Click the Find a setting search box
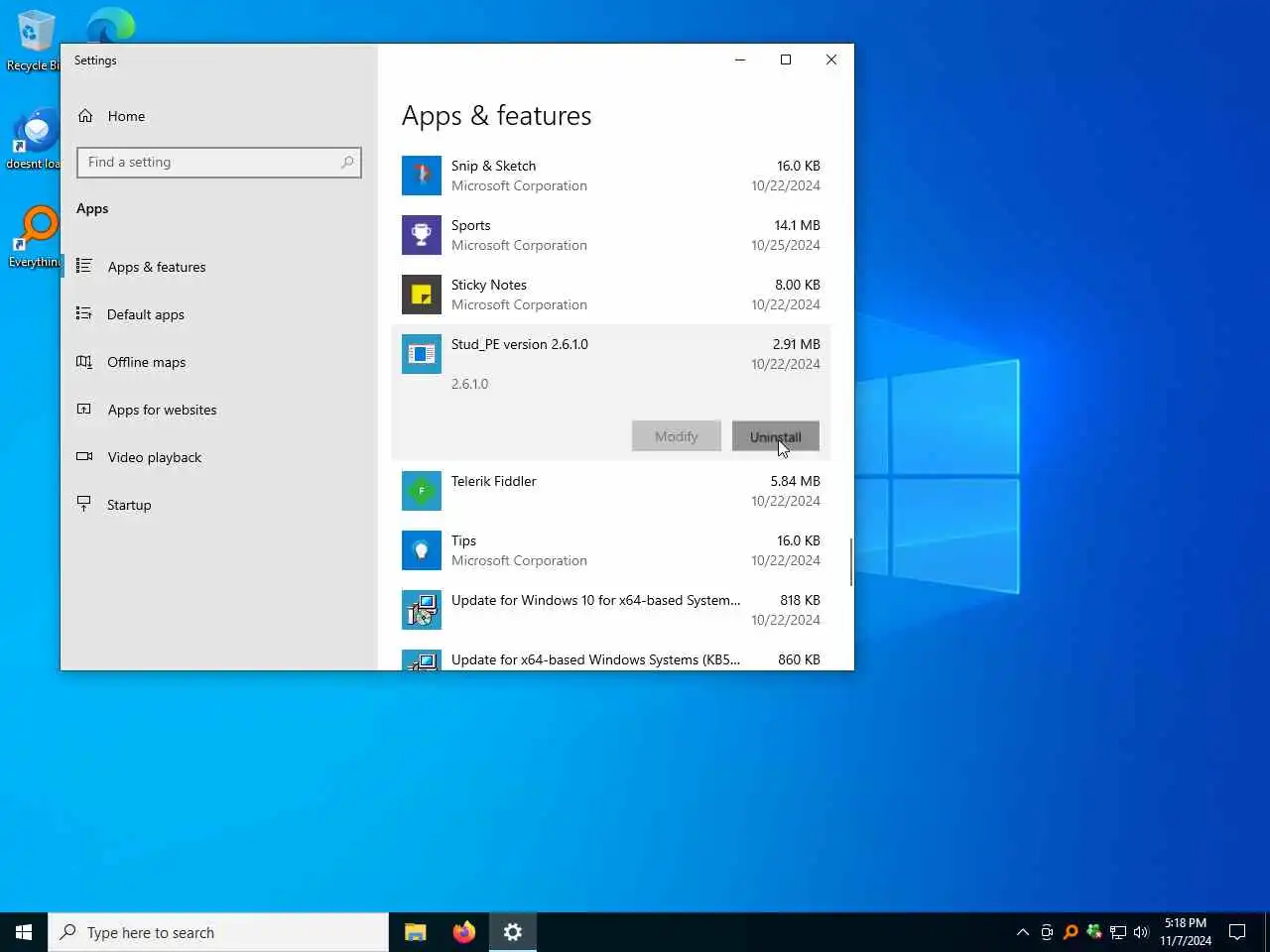Screen dimensions: 1270x952 click(x=219, y=163)
